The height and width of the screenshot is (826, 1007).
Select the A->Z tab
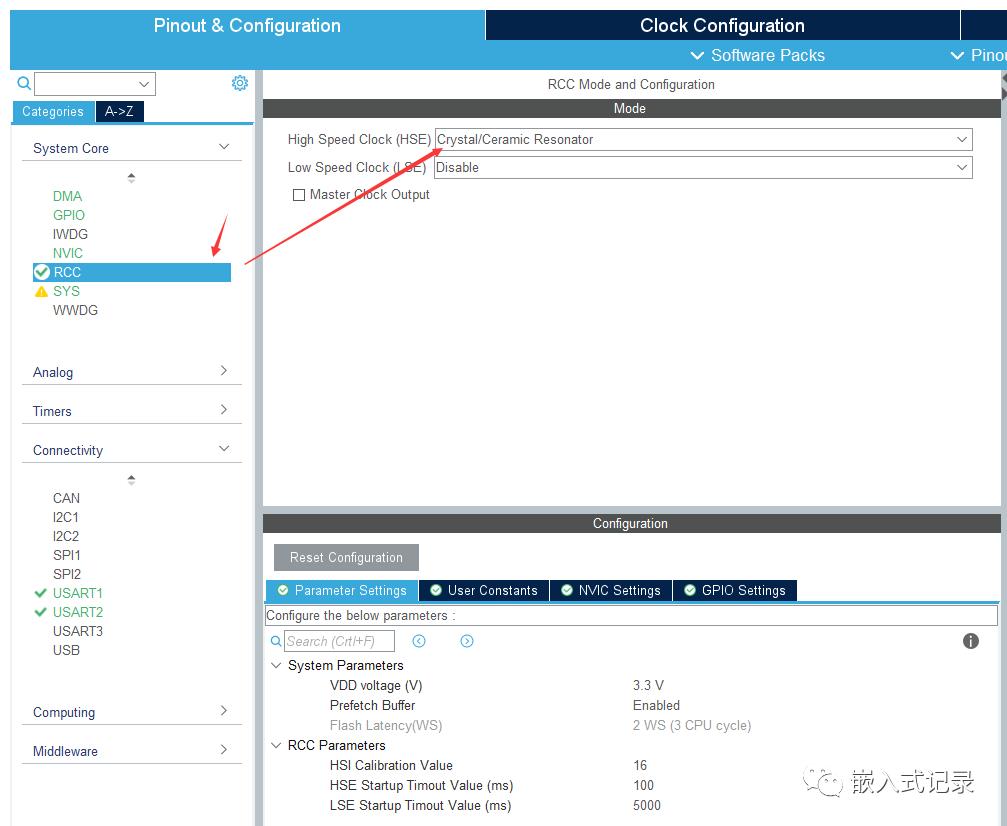tap(119, 111)
